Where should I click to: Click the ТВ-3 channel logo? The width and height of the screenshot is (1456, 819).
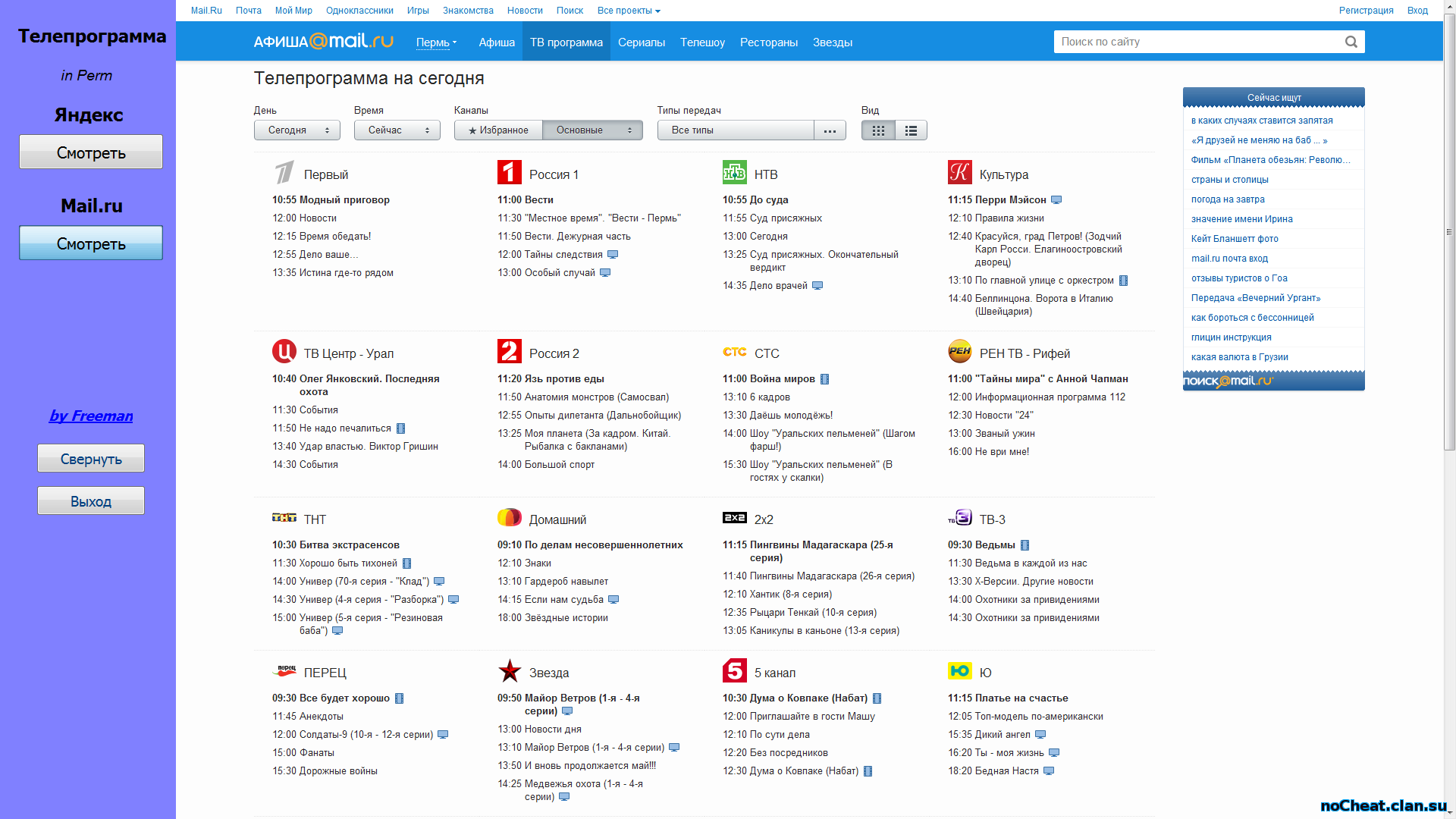960,518
